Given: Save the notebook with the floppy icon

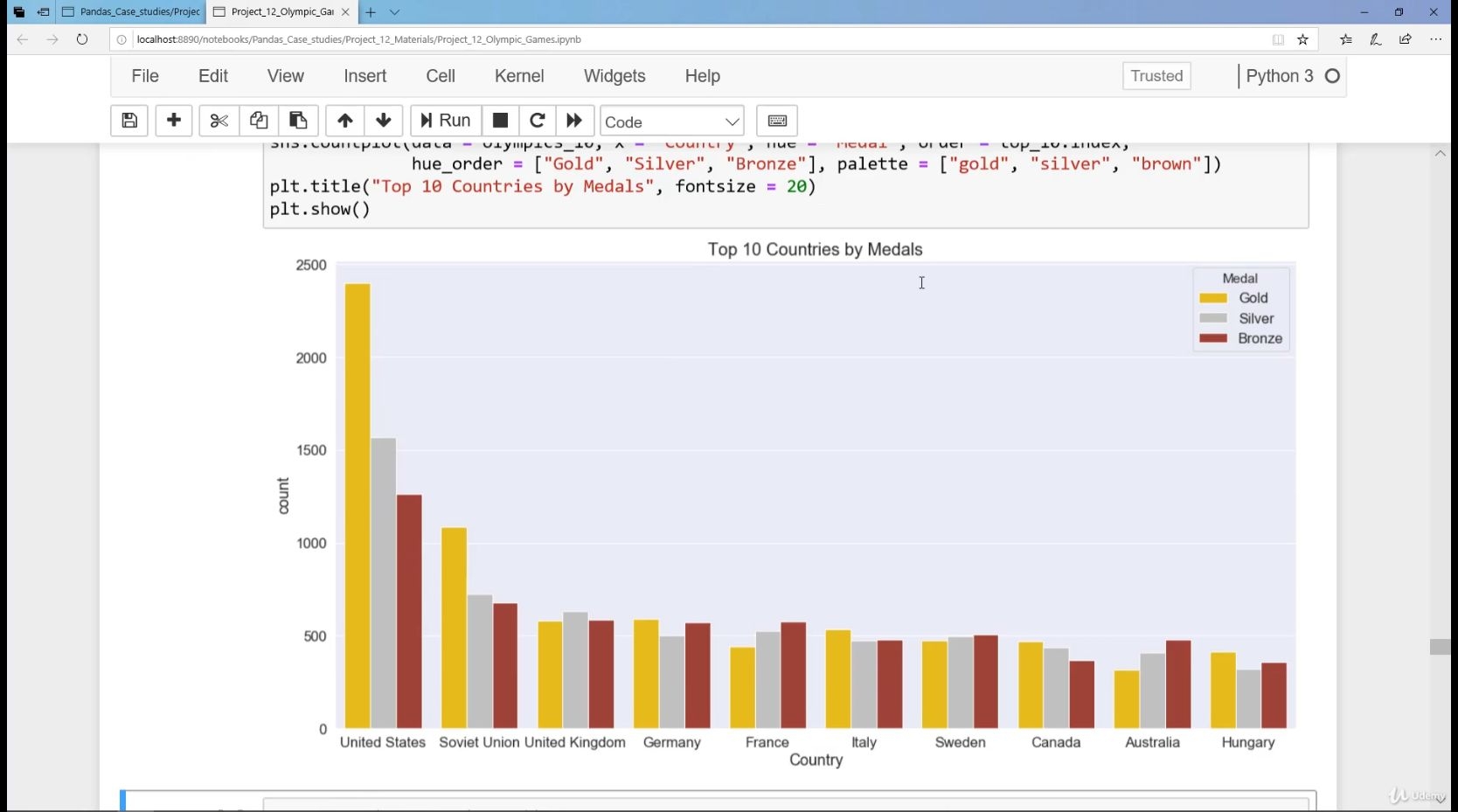Looking at the screenshot, I should [129, 121].
